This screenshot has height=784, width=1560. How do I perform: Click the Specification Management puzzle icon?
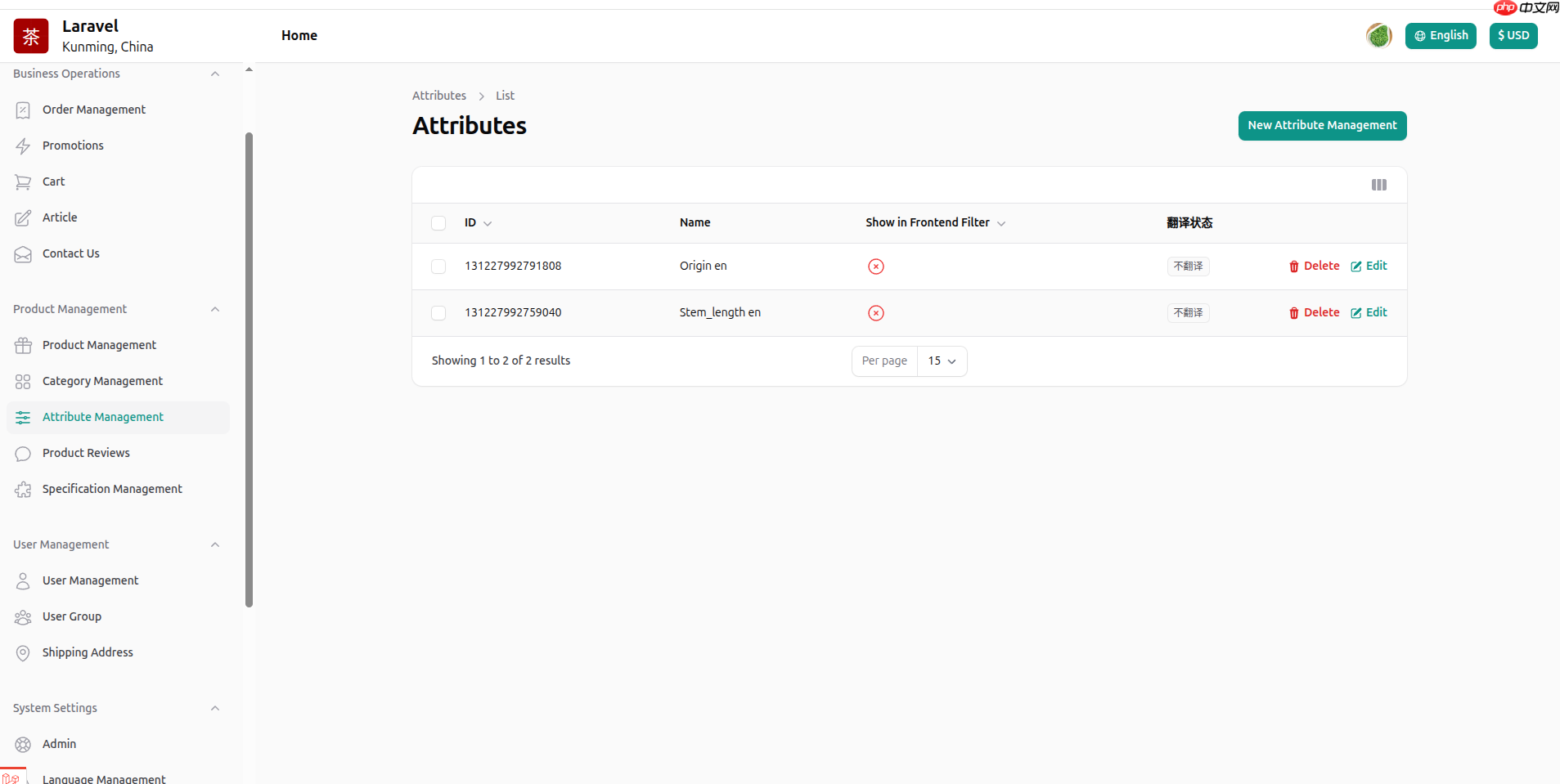click(23, 490)
